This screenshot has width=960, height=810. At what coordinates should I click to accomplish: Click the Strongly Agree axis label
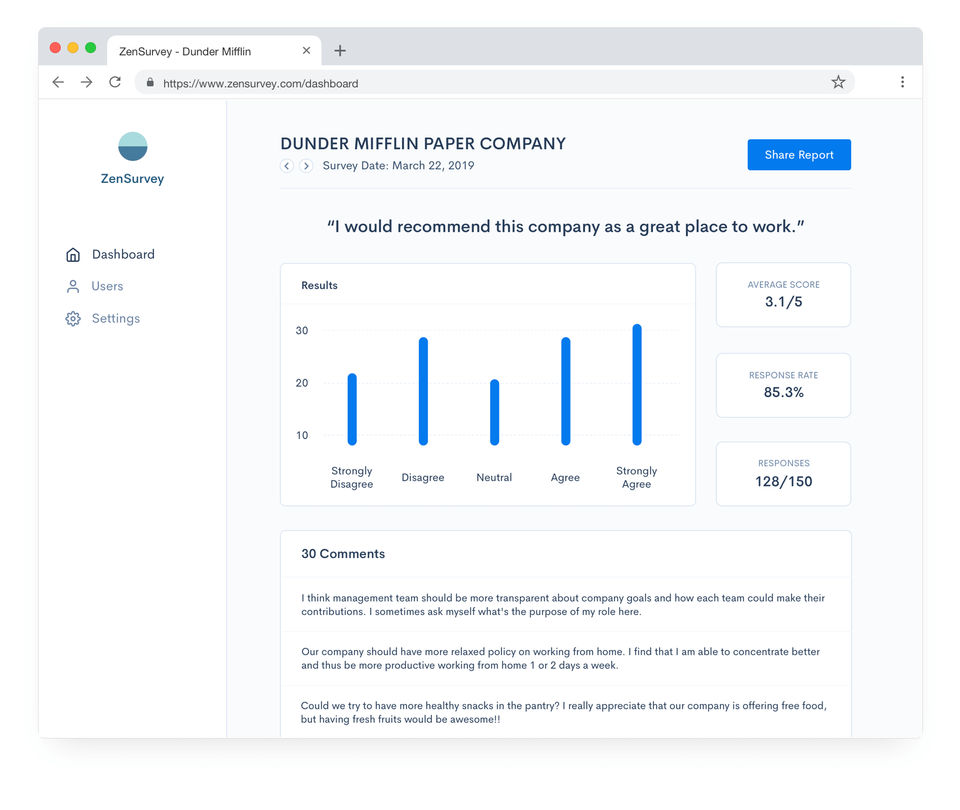637,478
